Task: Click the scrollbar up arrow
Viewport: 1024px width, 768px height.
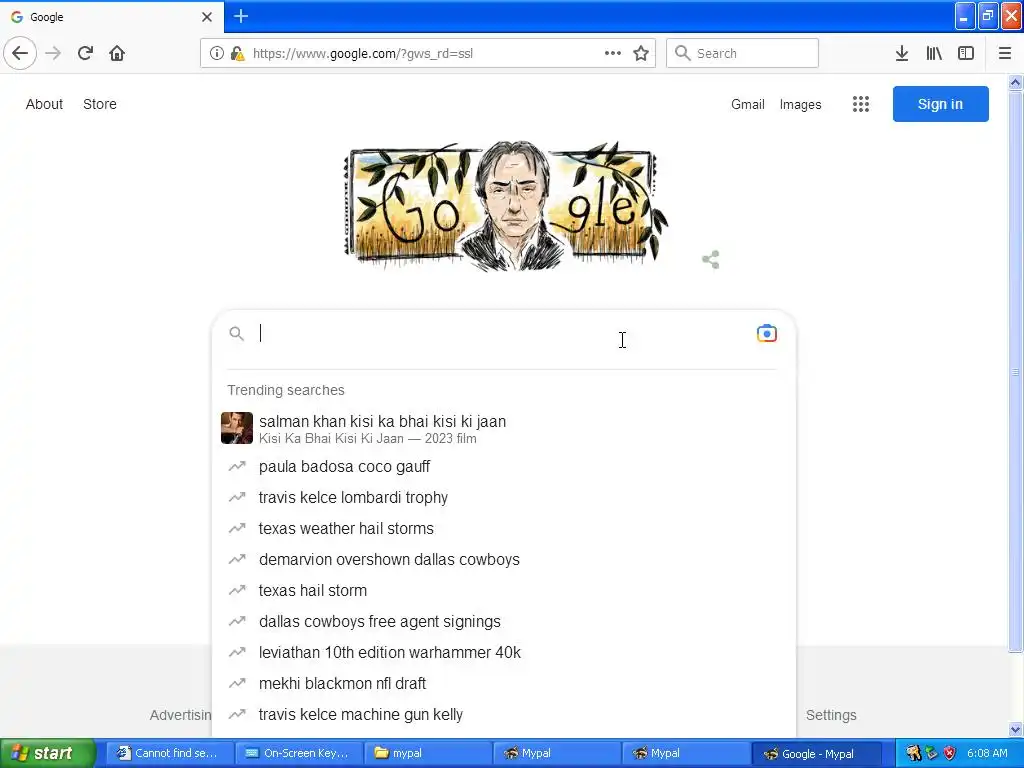Action: coord(1016,82)
